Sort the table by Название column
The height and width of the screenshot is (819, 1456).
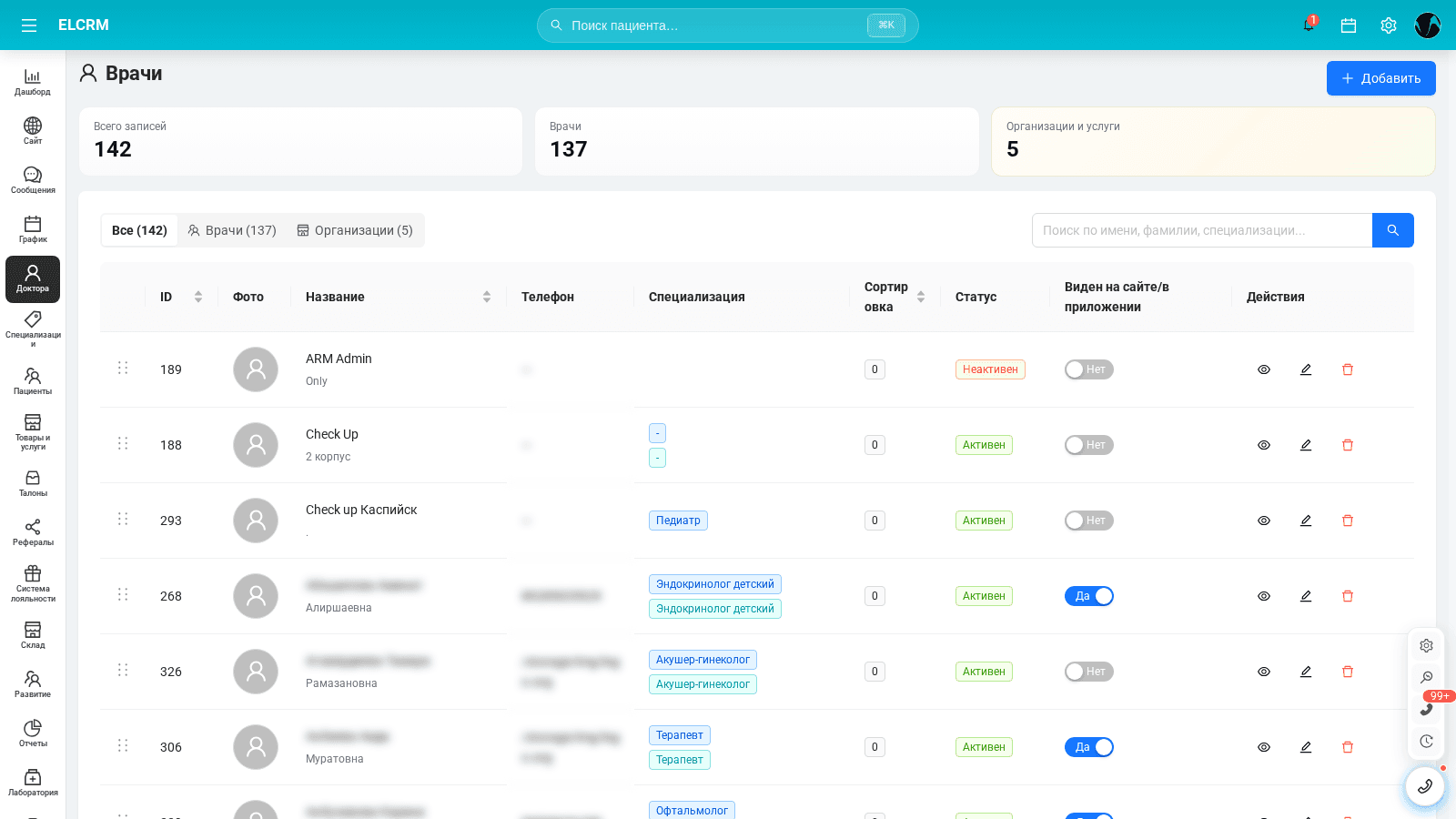point(487,297)
